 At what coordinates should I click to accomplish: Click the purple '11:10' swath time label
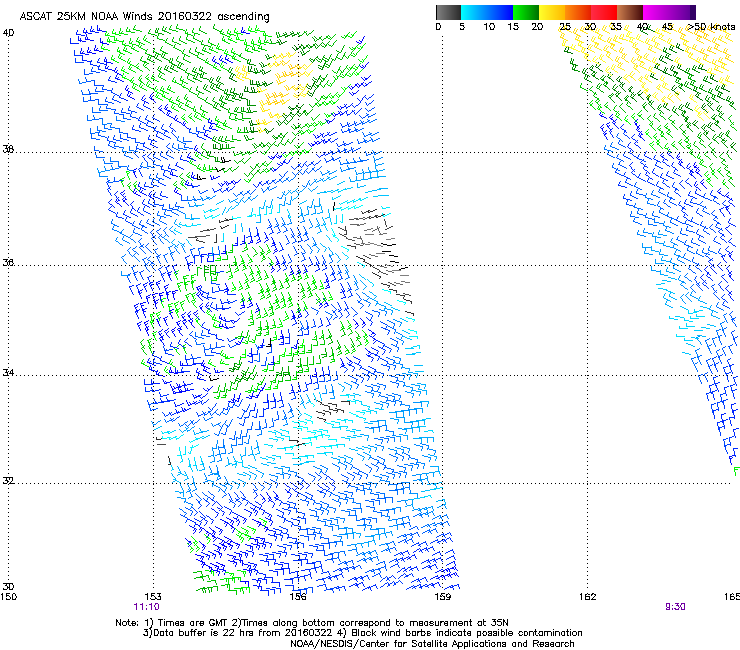(146, 607)
